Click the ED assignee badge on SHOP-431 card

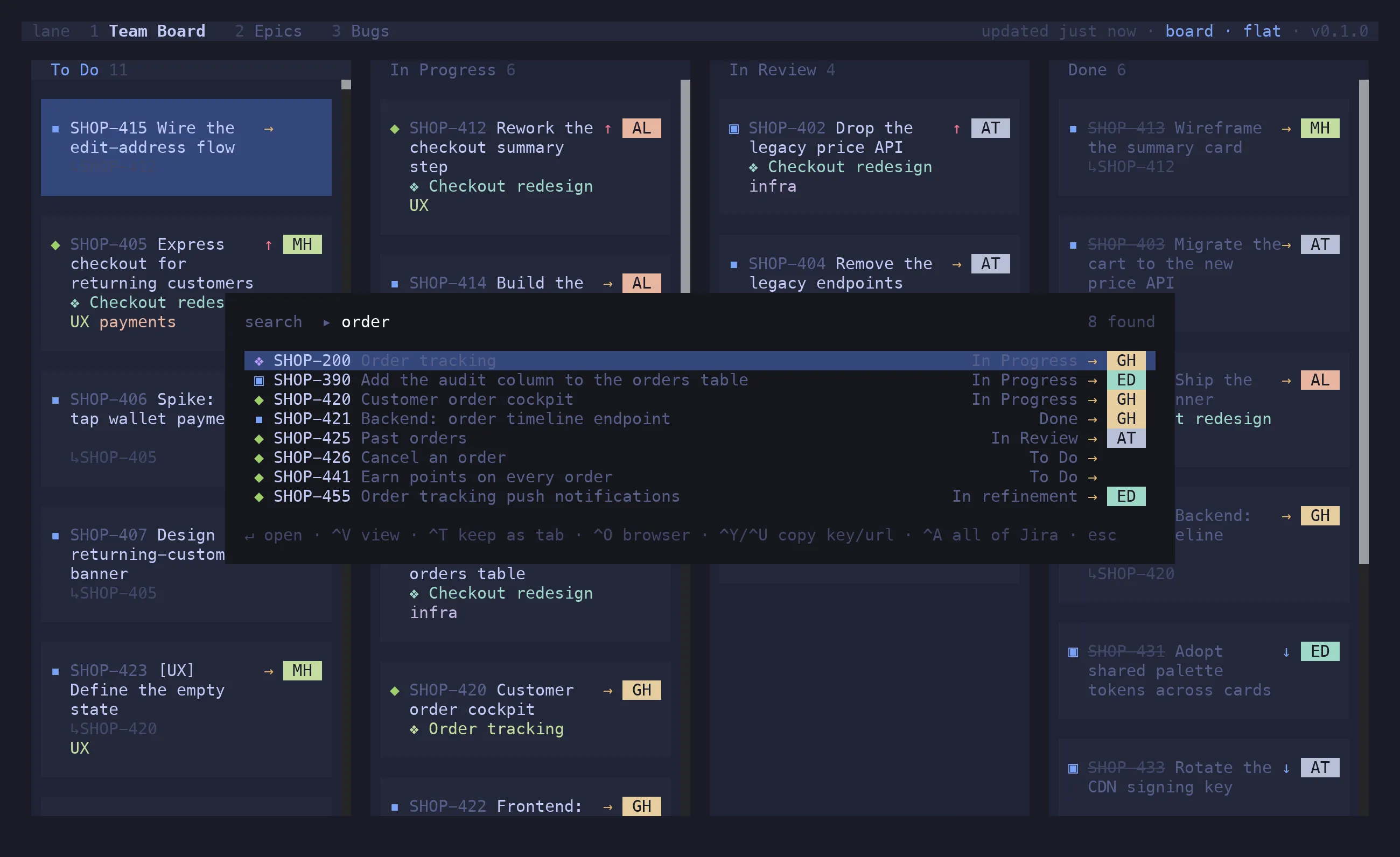(x=1320, y=651)
